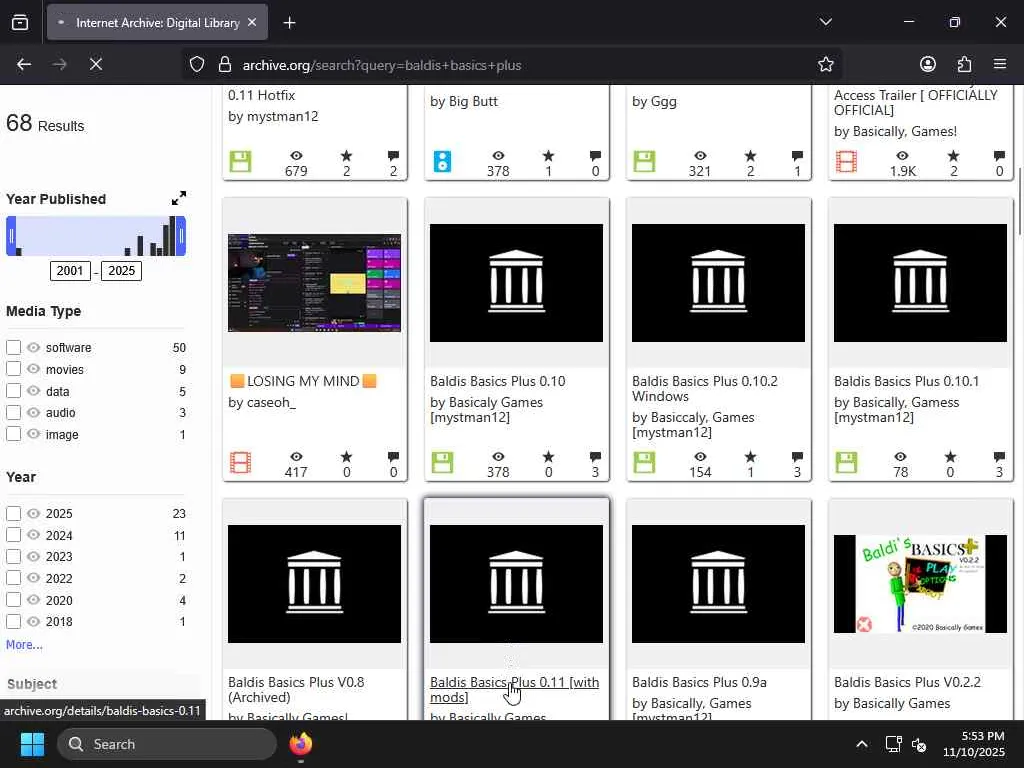Image resolution: width=1024 pixels, height=768 pixels.
Task: Tick the audio media type checkbox
Action: [x=14, y=413]
